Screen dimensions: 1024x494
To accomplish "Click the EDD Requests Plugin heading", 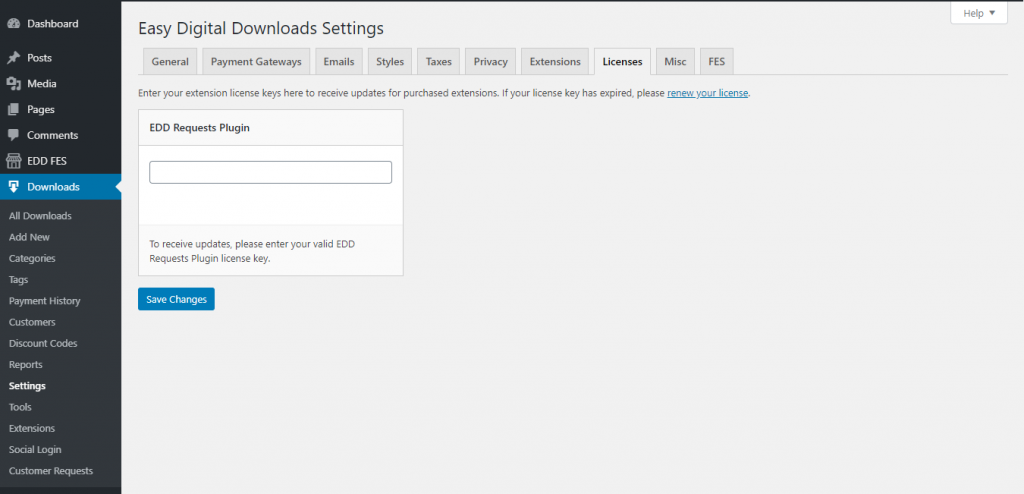I will coord(200,128).
